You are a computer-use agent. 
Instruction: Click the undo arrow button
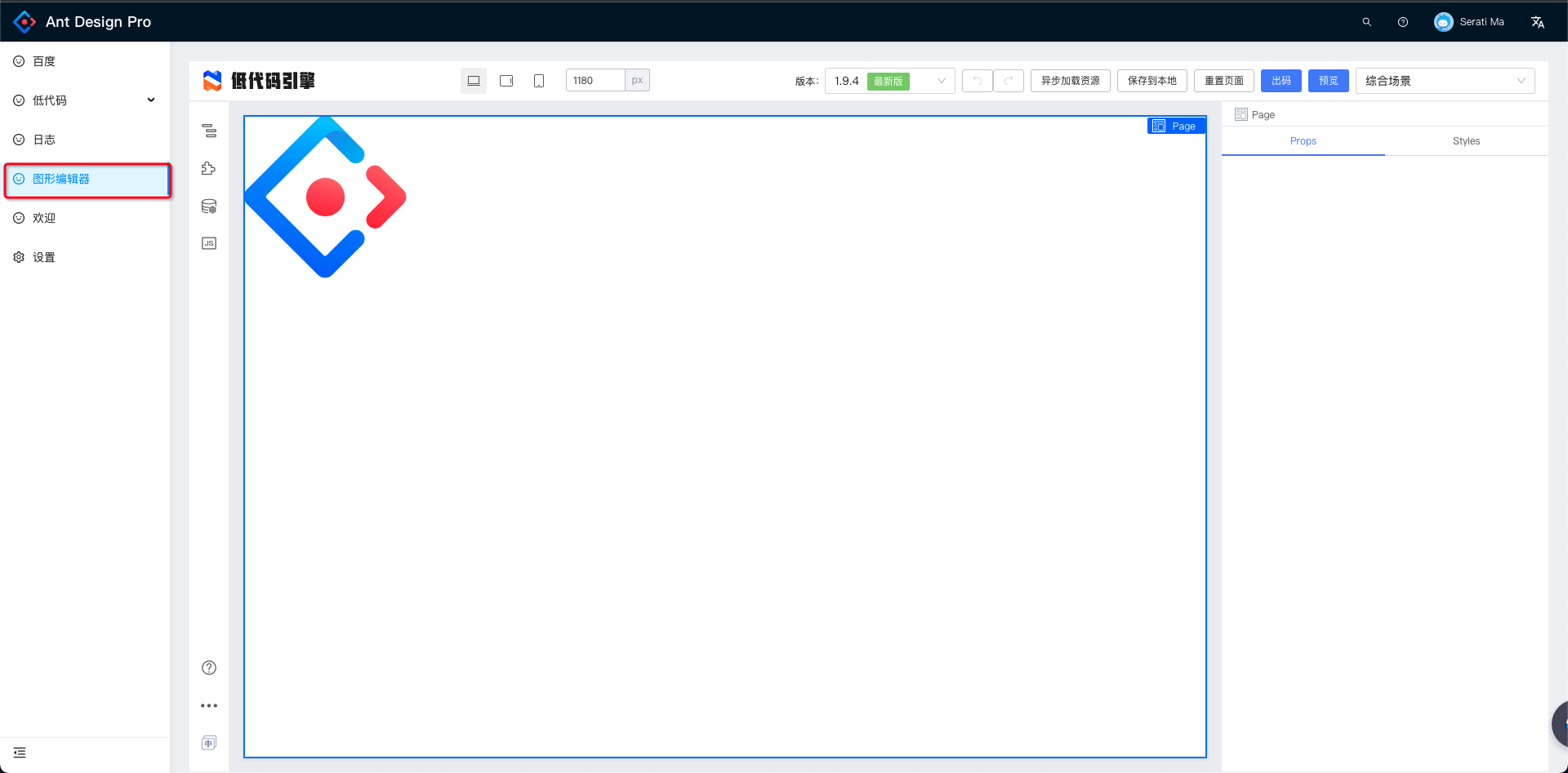(978, 81)
